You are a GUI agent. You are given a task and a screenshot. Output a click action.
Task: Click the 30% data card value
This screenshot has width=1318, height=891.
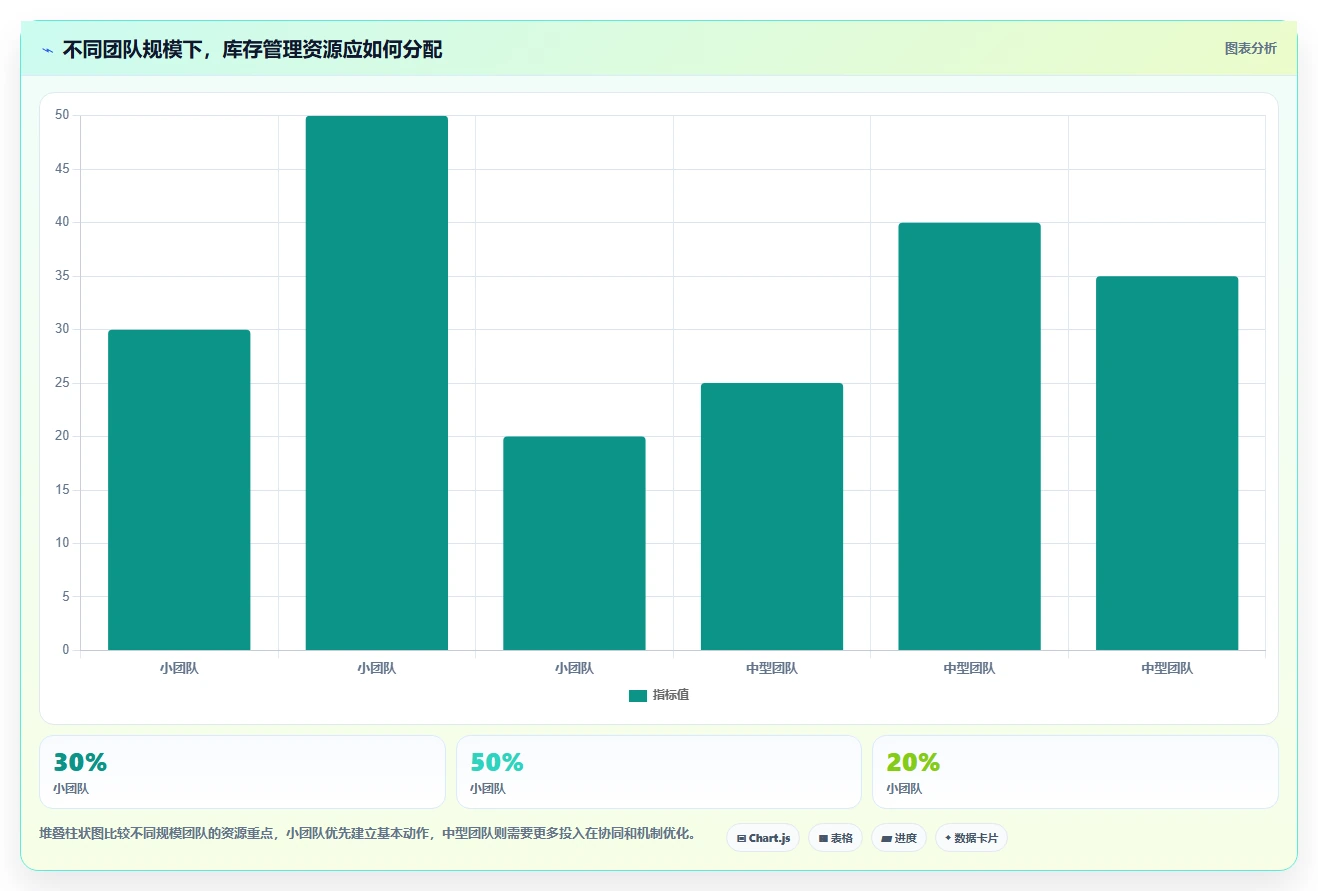pyautogui.click(x=80, y=762)
